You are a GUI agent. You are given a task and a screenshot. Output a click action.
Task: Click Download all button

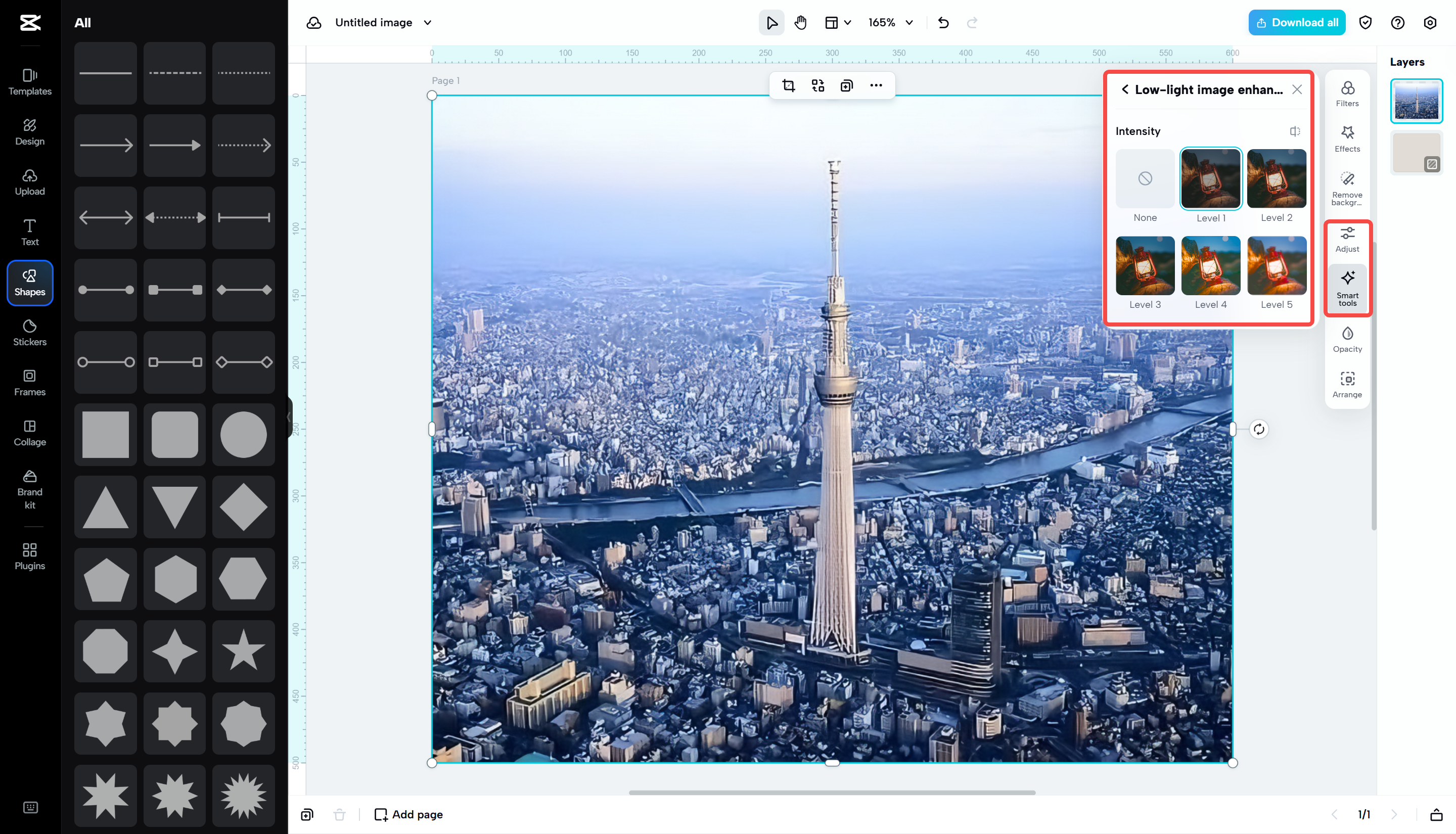pos(1296,23)
